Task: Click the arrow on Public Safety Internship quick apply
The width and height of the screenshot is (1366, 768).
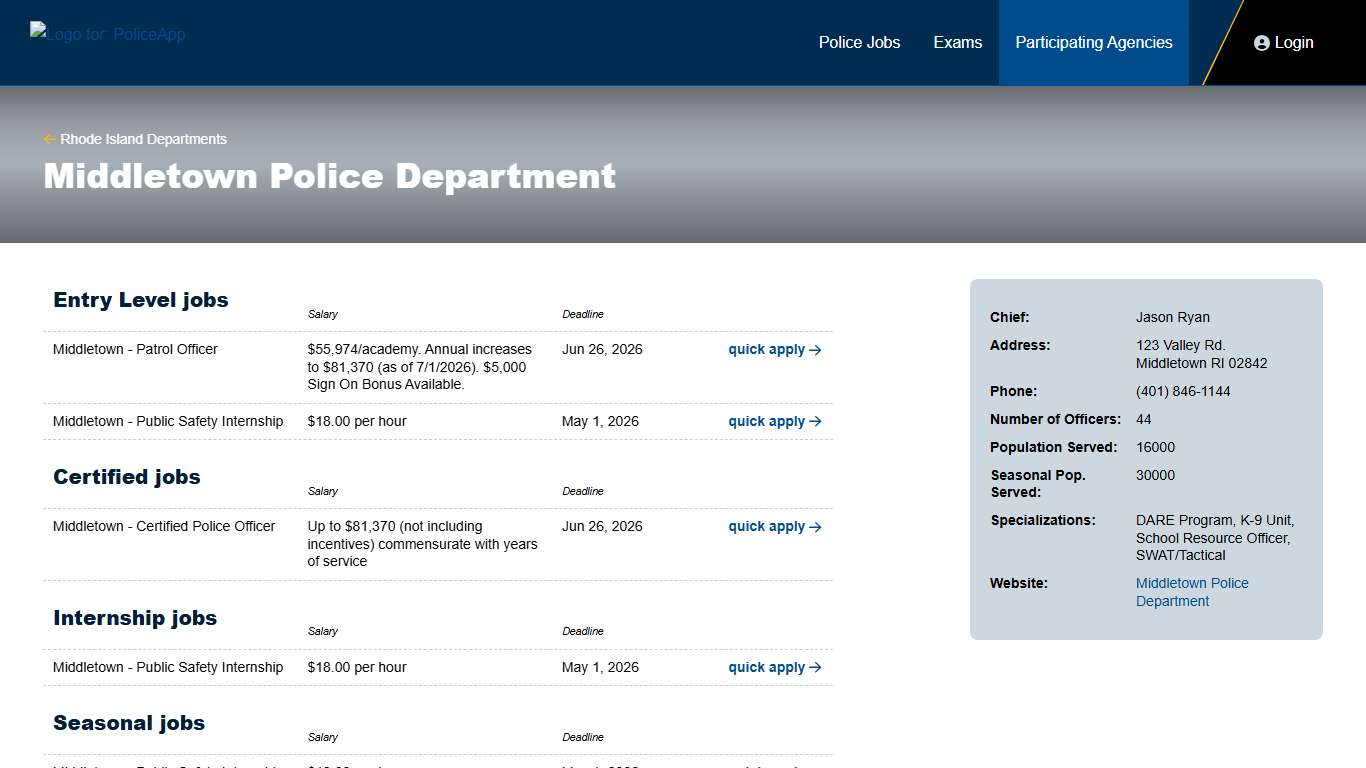Action: click(x=815, y=421)
